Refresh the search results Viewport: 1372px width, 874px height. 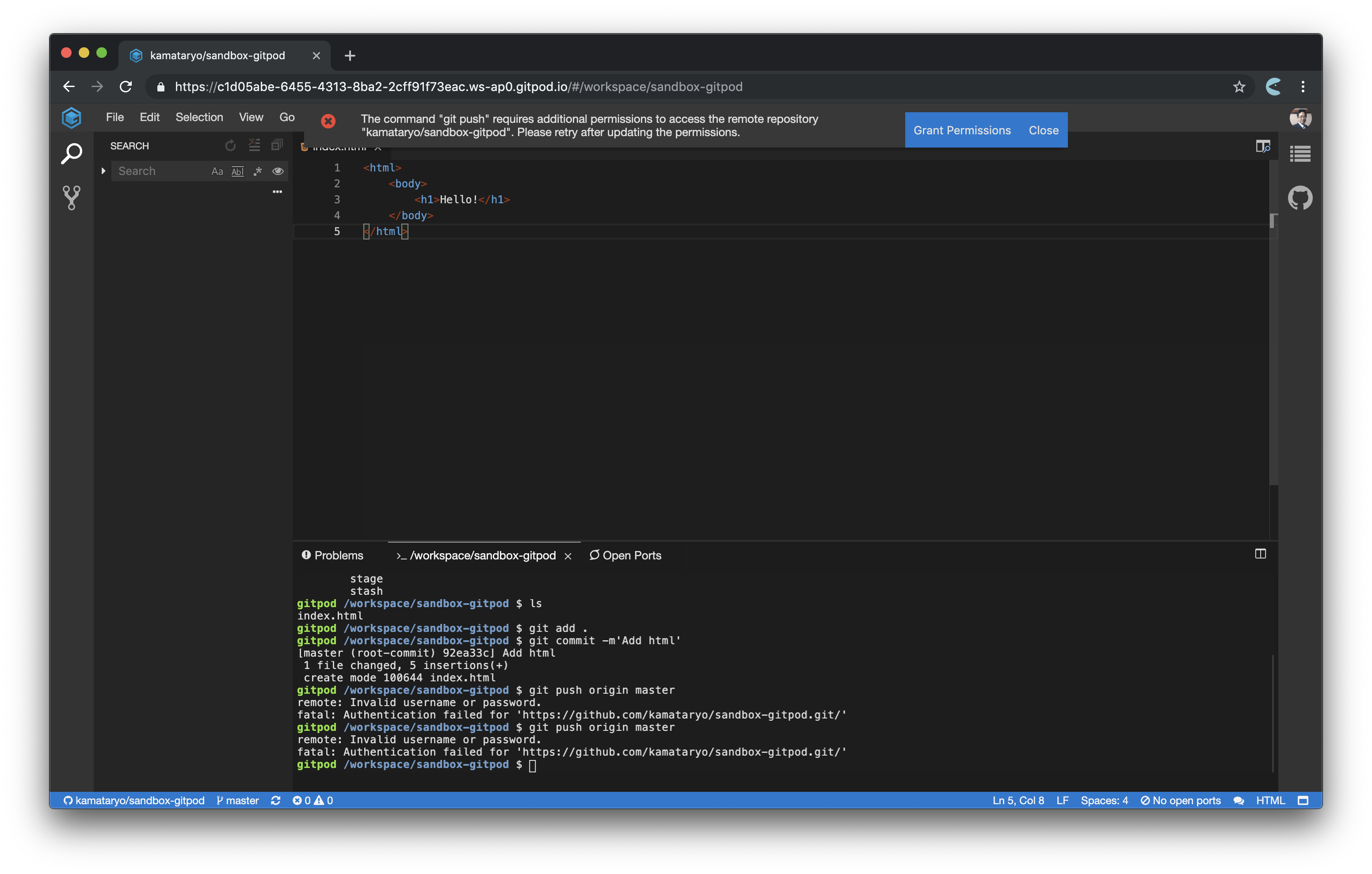pos(230,146)
